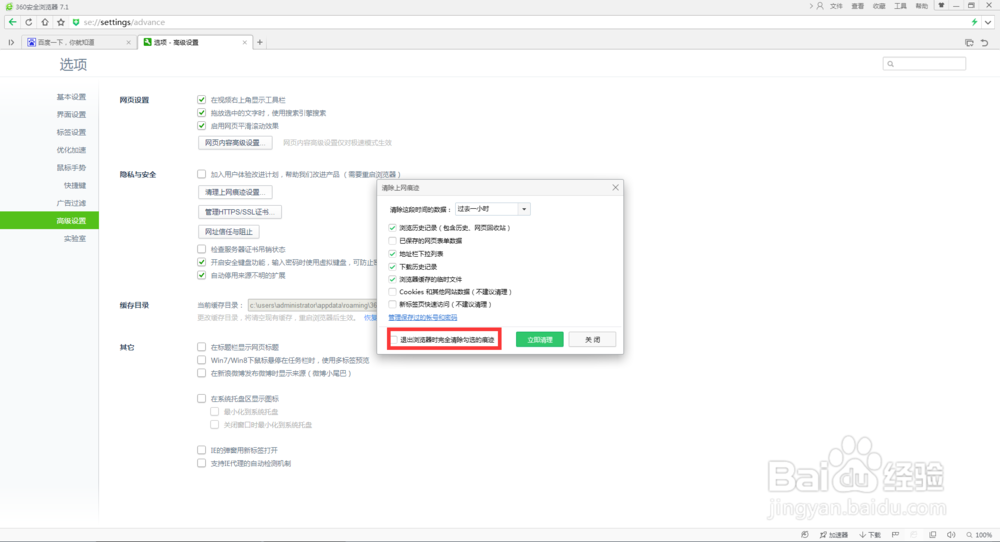1000x542 pixels.
Task: Expand the address bar history dropdown arrow
Action: point(988,22)
